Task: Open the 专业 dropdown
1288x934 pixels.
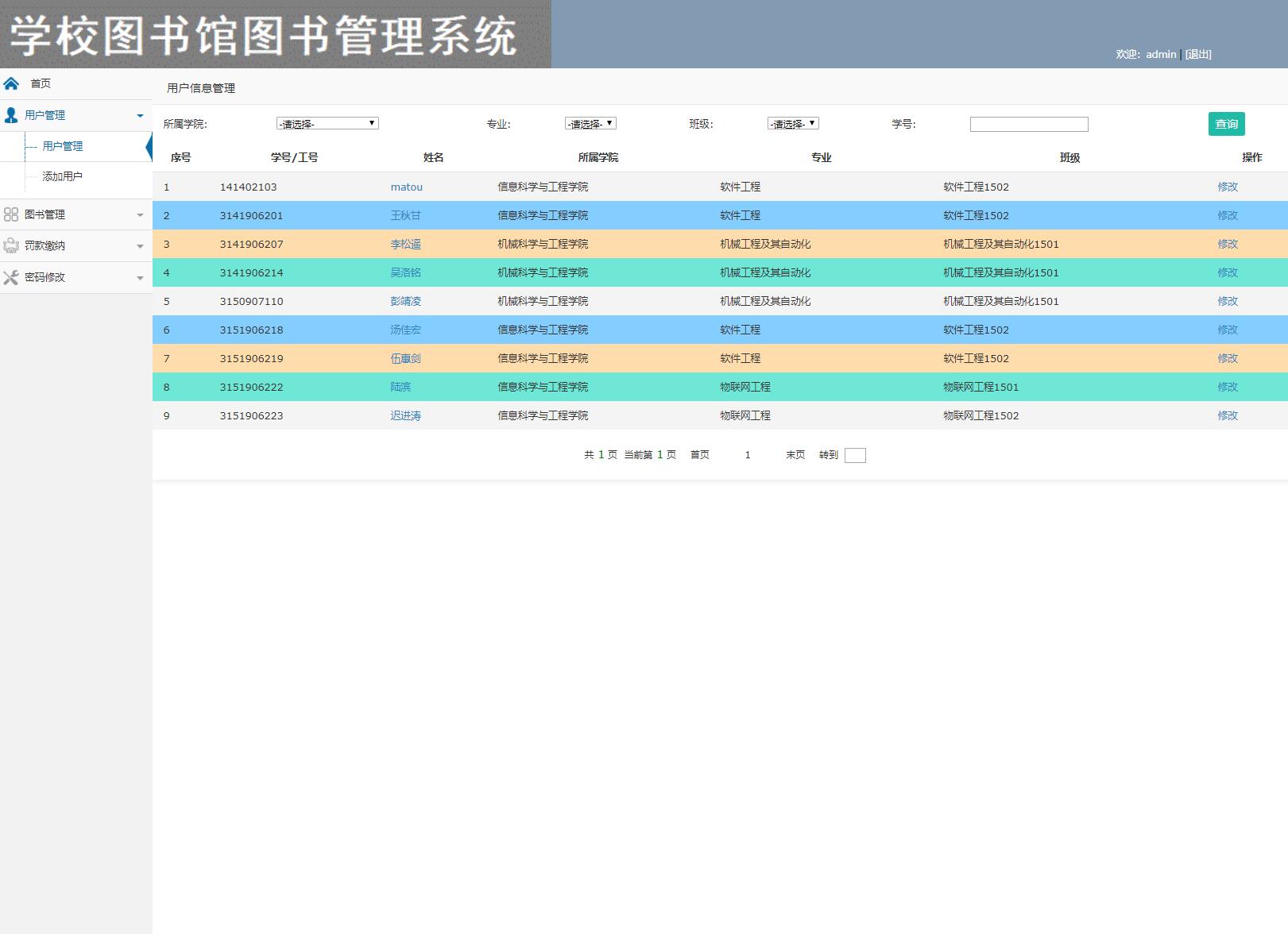Action: coord(590,123)
